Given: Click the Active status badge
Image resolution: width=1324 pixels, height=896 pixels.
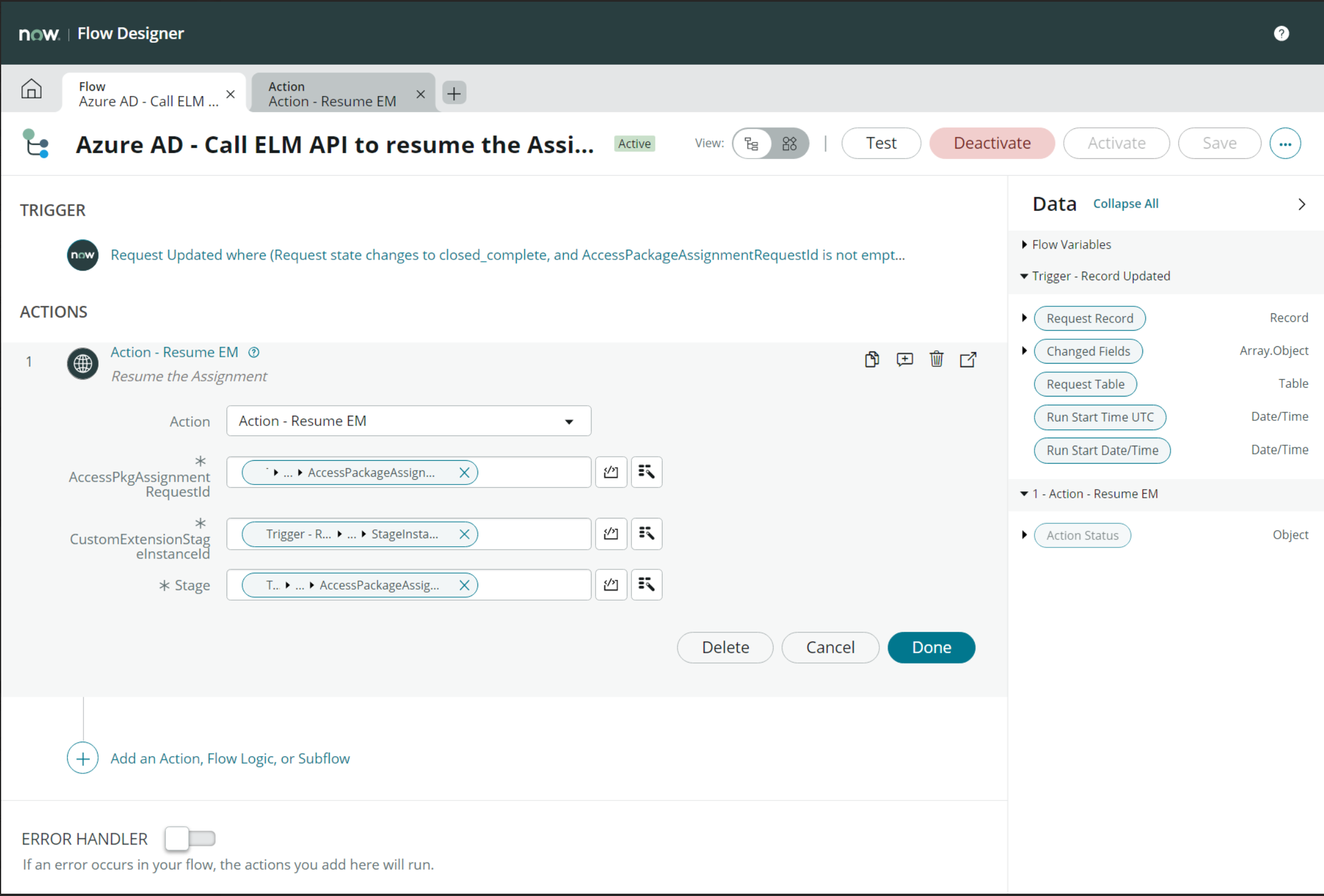Looking at the screenshot, I should tap(634, 144).
